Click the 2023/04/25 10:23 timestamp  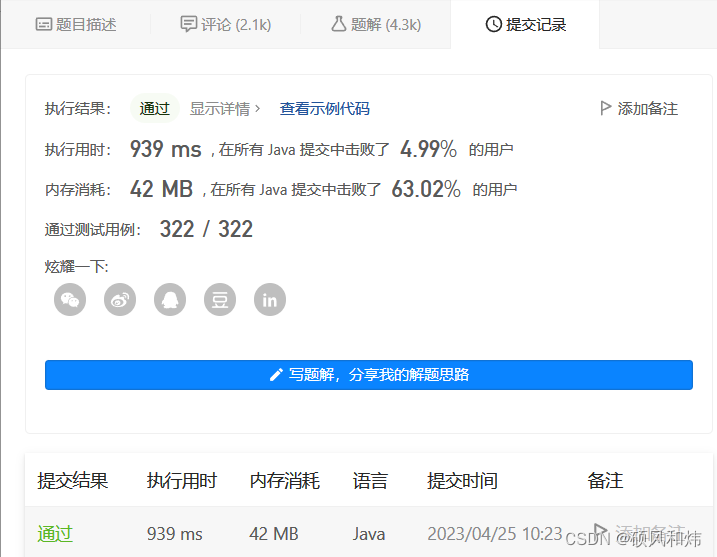click(x=495, y=534)
